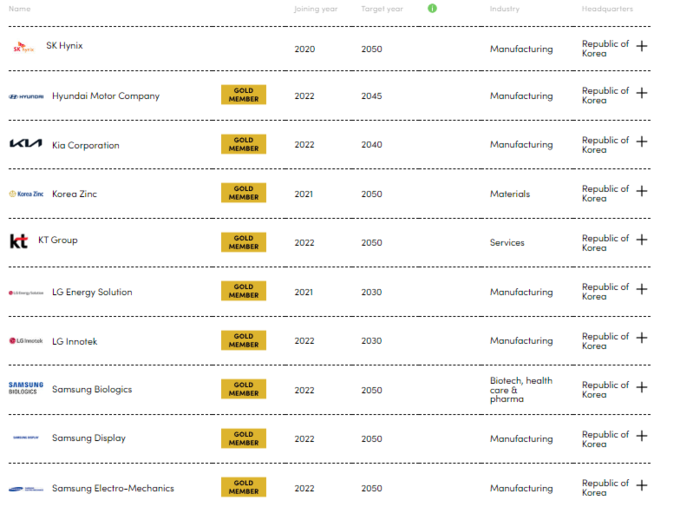This screenshot has width=680, height=507.
Task: Click 2050 target year for Samsung Biologics
Action: point(372,390)
